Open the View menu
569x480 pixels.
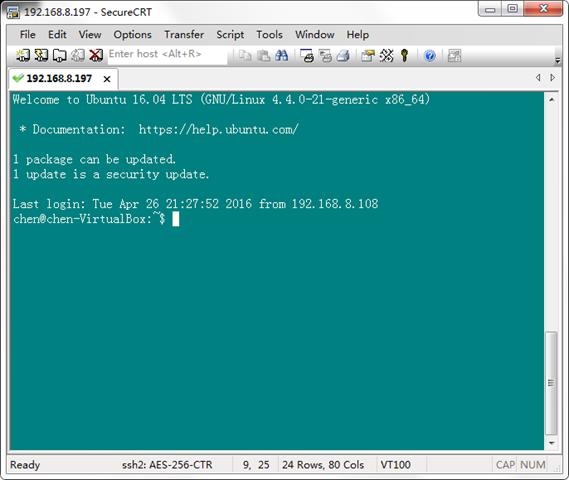[90, 34]
